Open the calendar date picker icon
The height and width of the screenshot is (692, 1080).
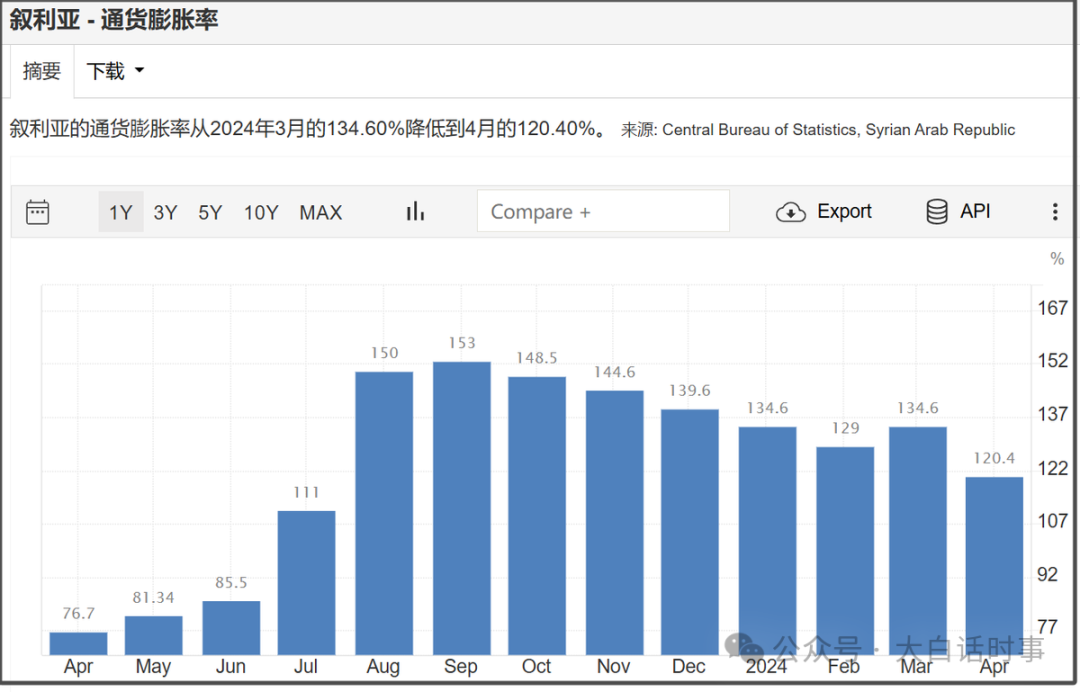tap(38, 212)
